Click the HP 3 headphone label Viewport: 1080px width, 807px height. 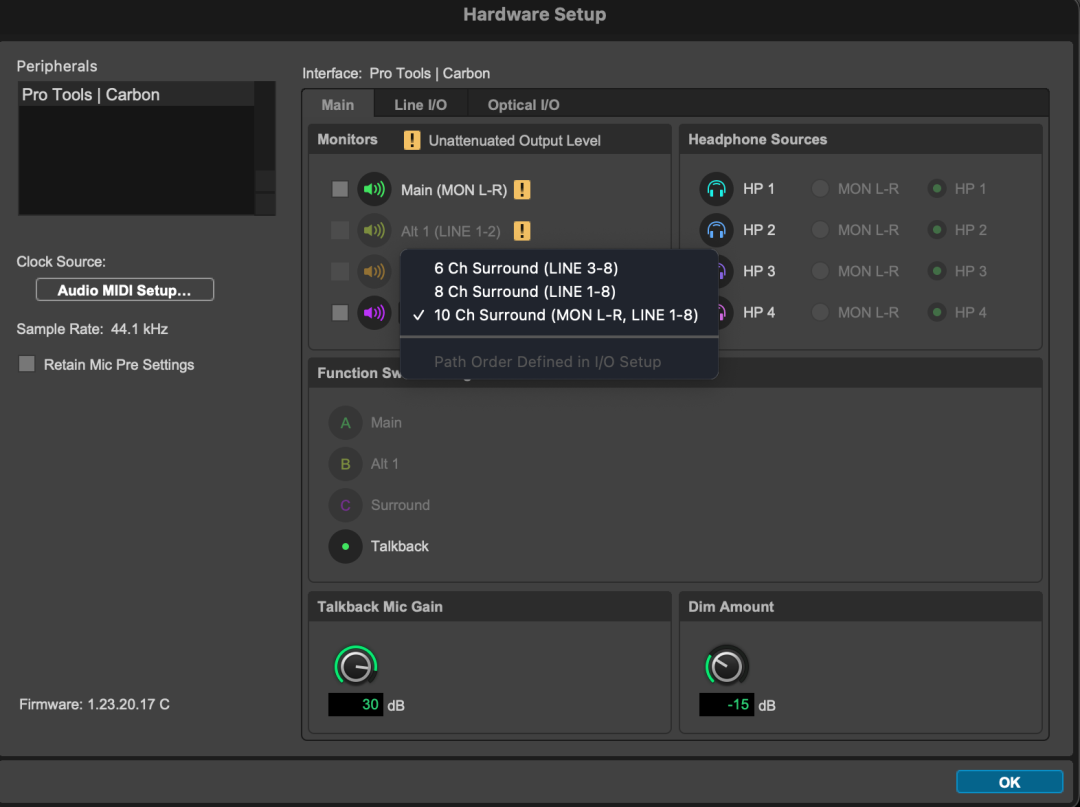click(759, 271)
